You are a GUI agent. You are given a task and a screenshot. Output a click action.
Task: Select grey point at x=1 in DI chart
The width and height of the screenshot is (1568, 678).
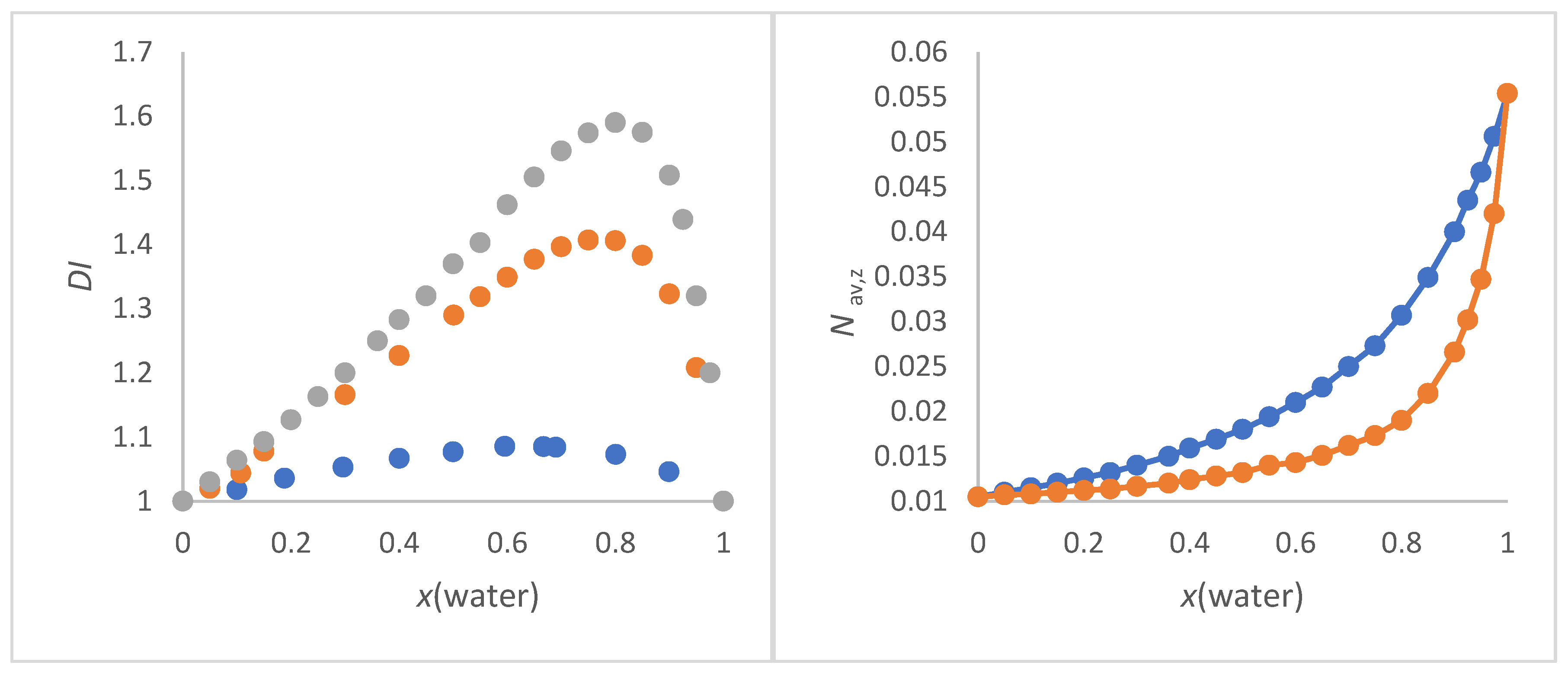point(723,501)
